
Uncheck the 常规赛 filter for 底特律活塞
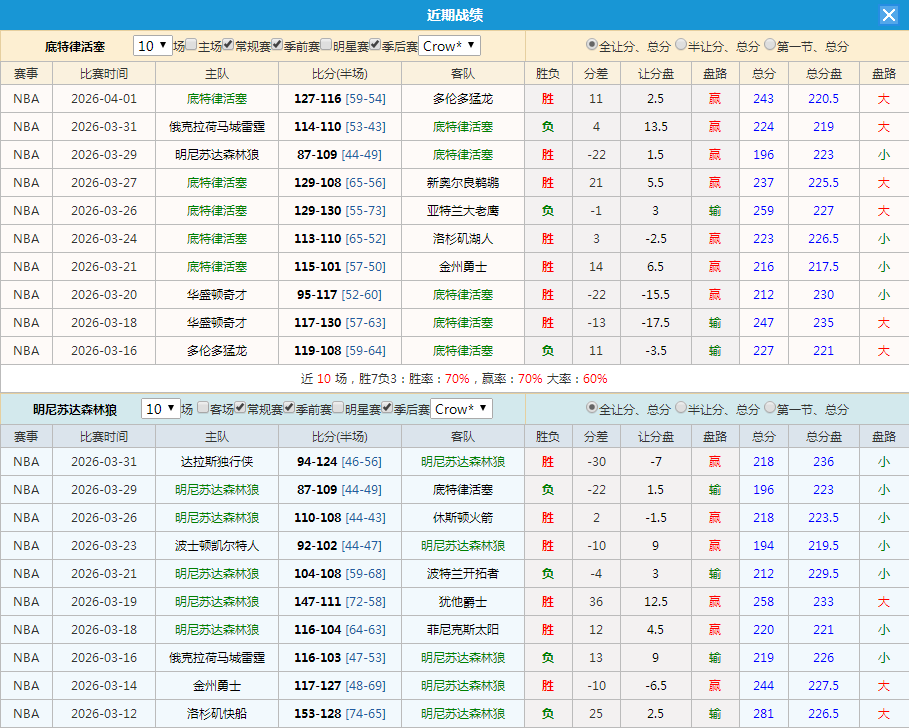point(228,45)
